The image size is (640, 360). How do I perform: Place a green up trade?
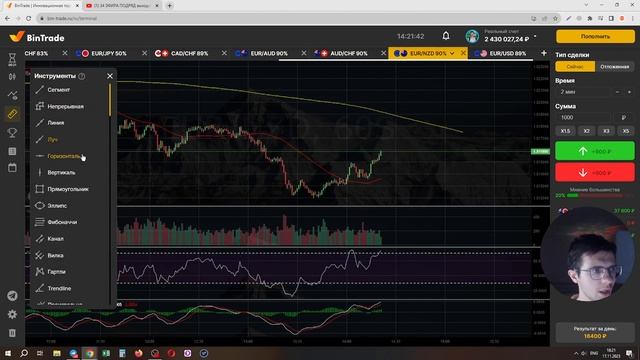coord(595,151)
